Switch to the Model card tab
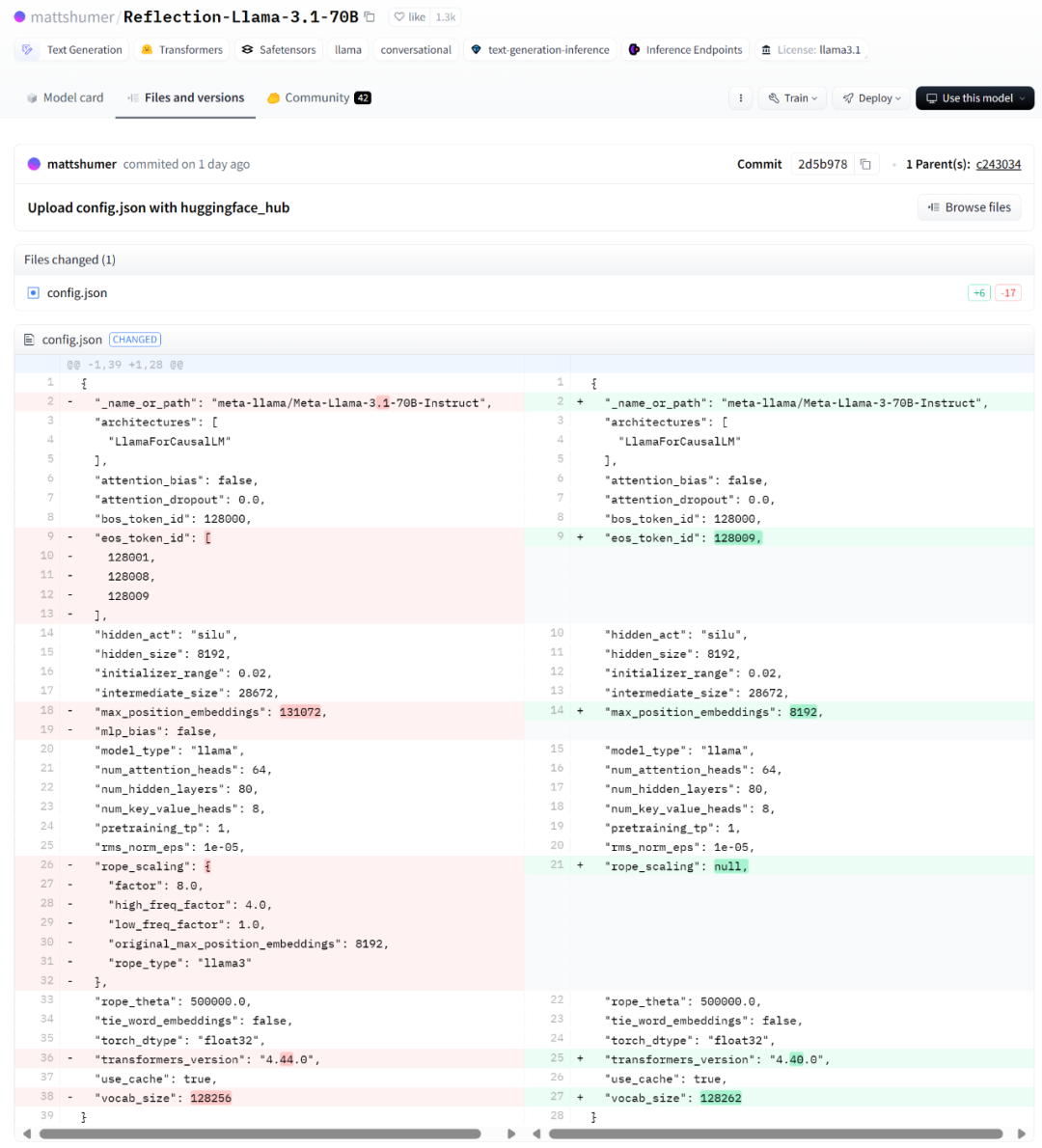 click(x=65, y=98)
